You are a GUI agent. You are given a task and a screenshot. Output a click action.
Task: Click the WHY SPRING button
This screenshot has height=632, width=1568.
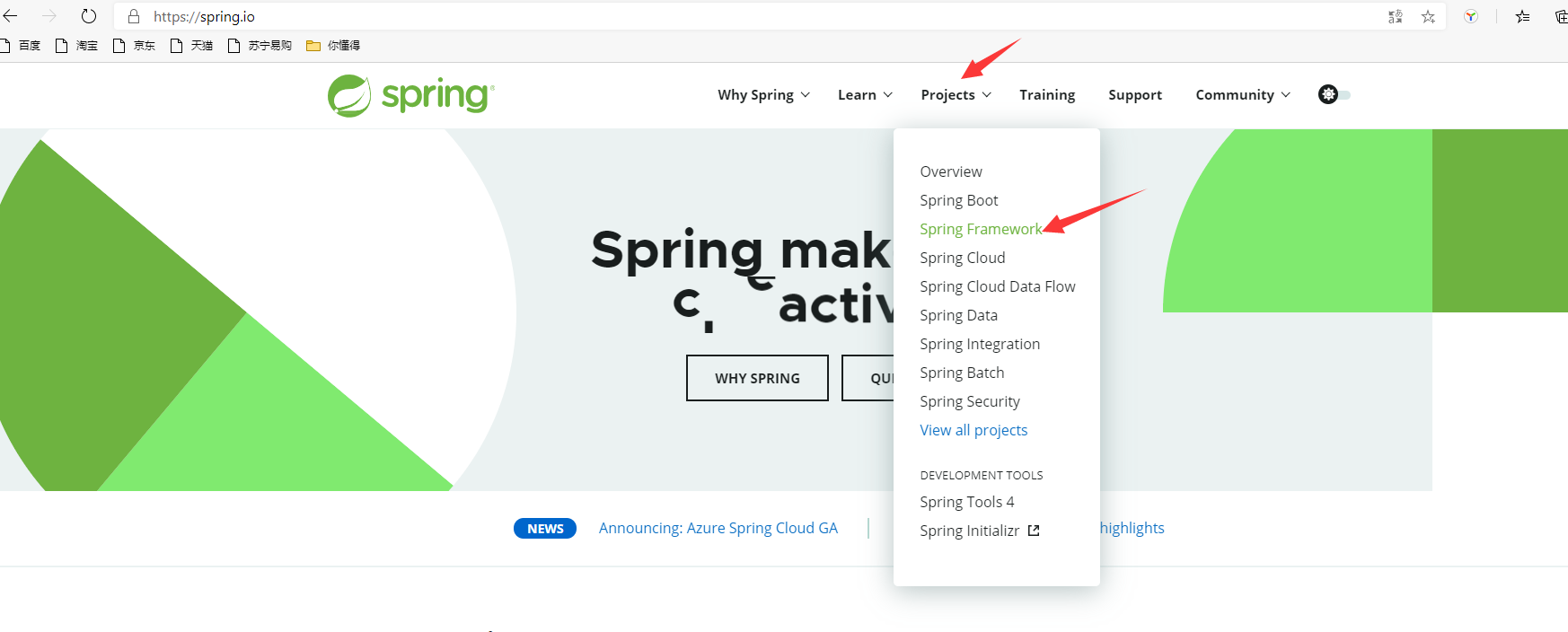click(757, 378)
